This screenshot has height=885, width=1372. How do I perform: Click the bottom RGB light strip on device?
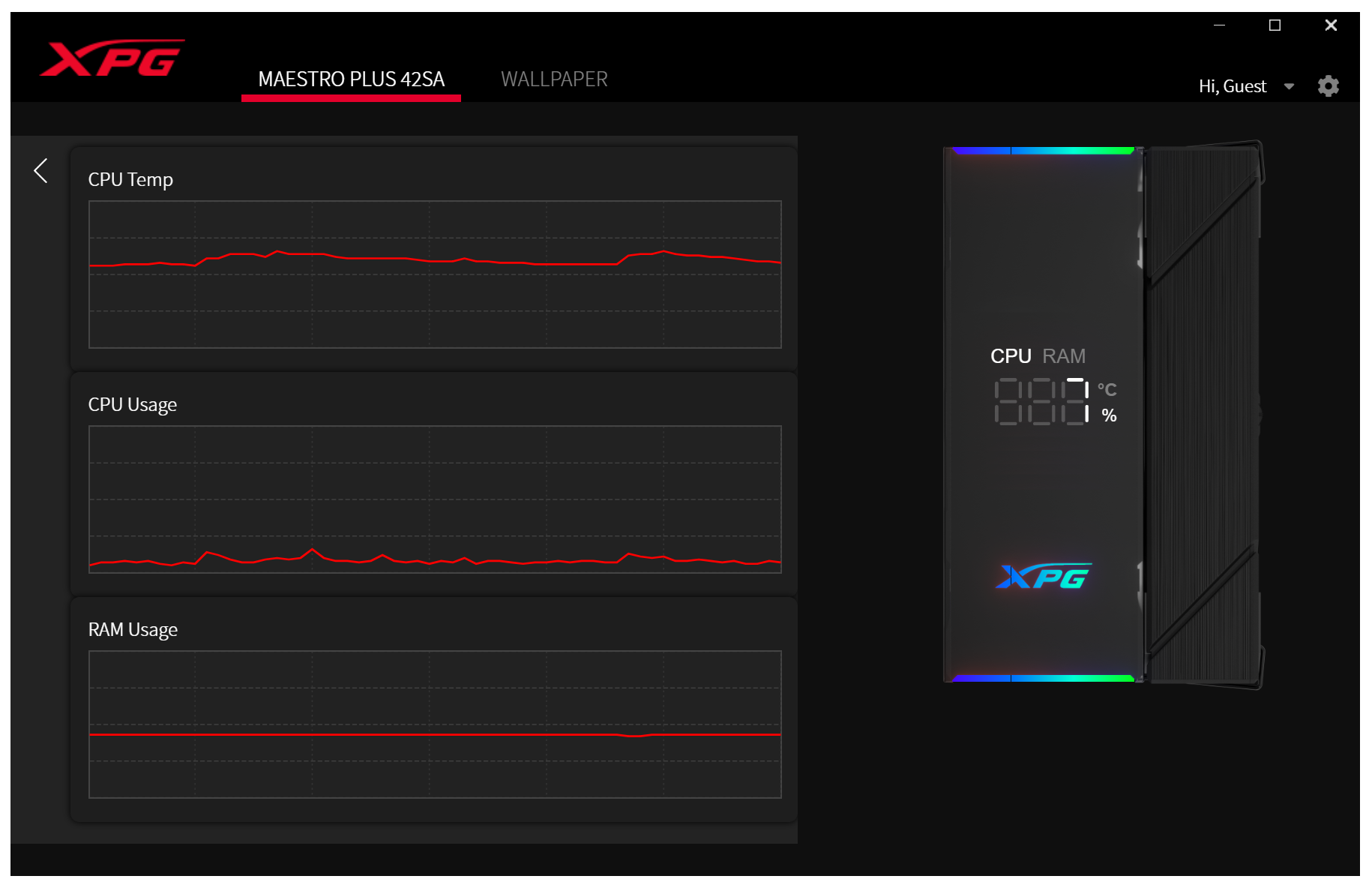(1042, 678)
